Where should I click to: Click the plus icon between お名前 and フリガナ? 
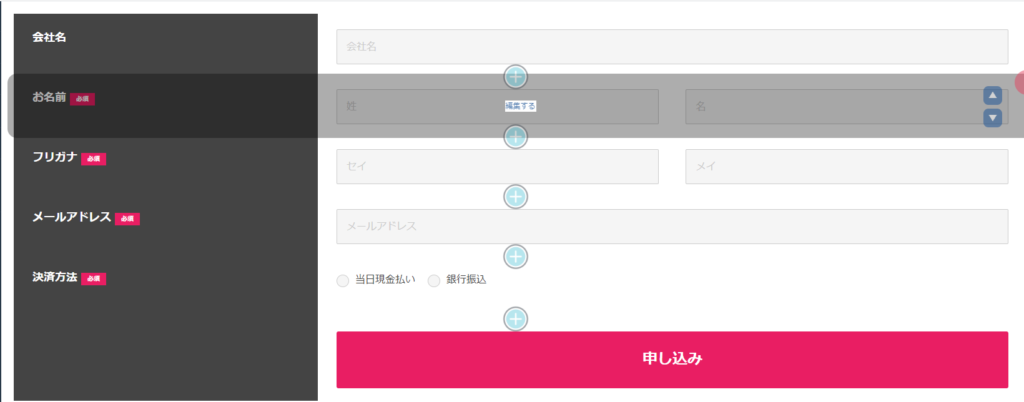tap(515, 137)
